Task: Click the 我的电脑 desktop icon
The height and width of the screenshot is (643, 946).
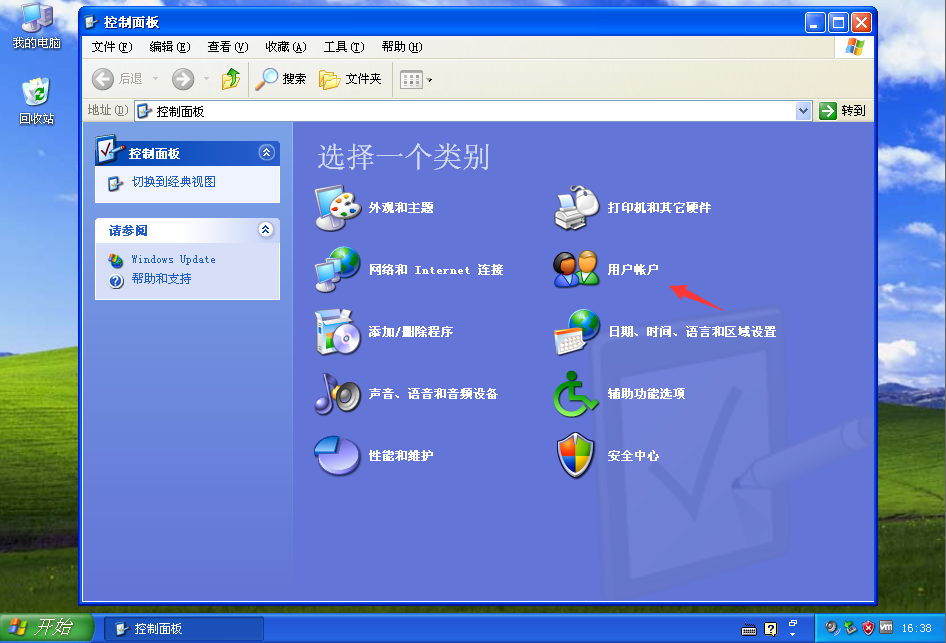Action: click(x=37, y=27)
